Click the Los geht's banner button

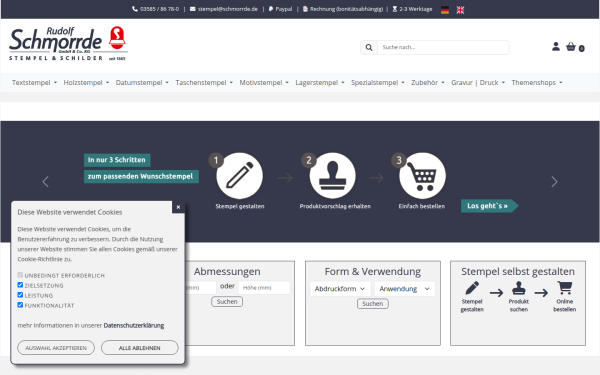coord(489,206)
